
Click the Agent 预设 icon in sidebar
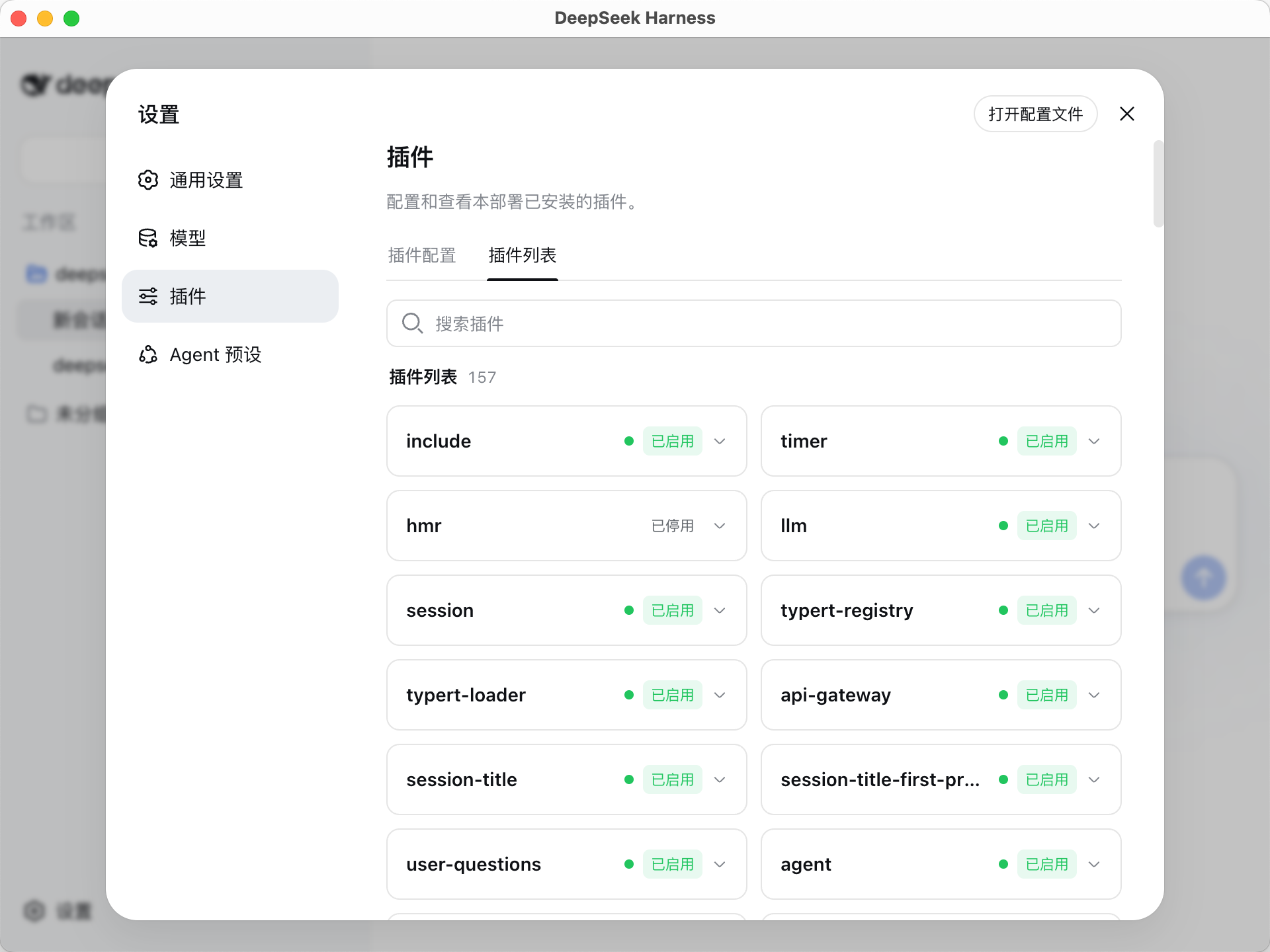coord(148,354)
